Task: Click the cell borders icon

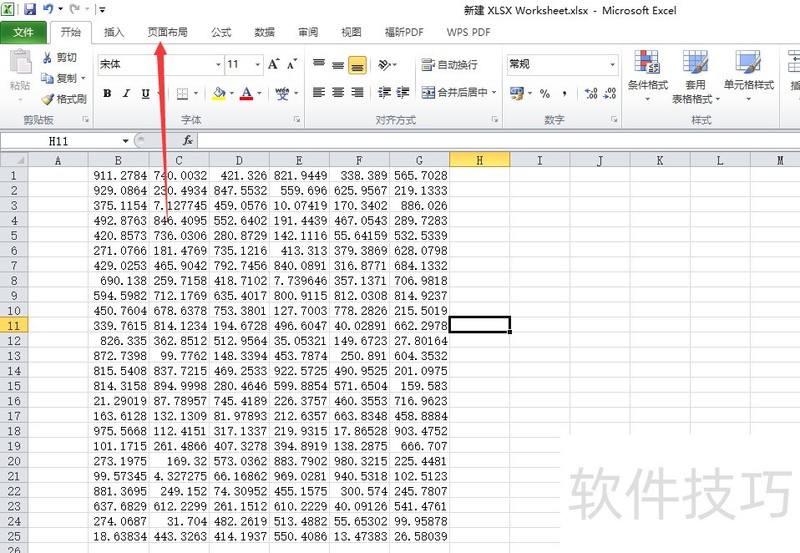Action: pyautogui.click(x=182, y=93)
